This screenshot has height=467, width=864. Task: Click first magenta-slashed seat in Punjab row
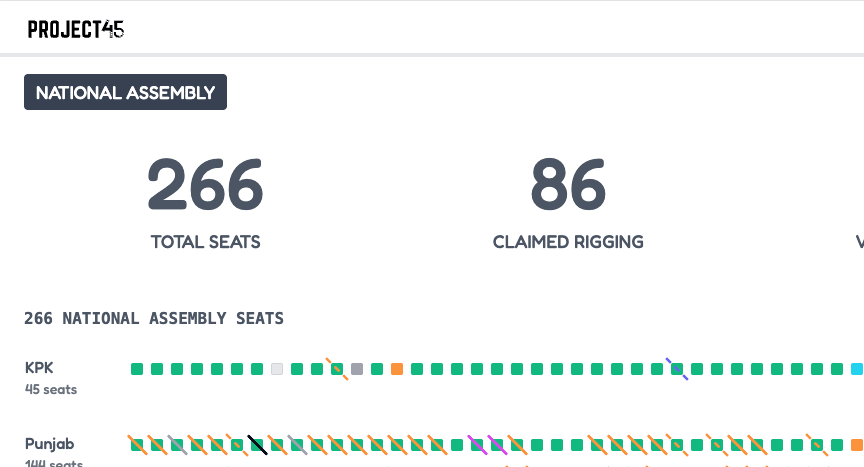(x=477, y=444)
